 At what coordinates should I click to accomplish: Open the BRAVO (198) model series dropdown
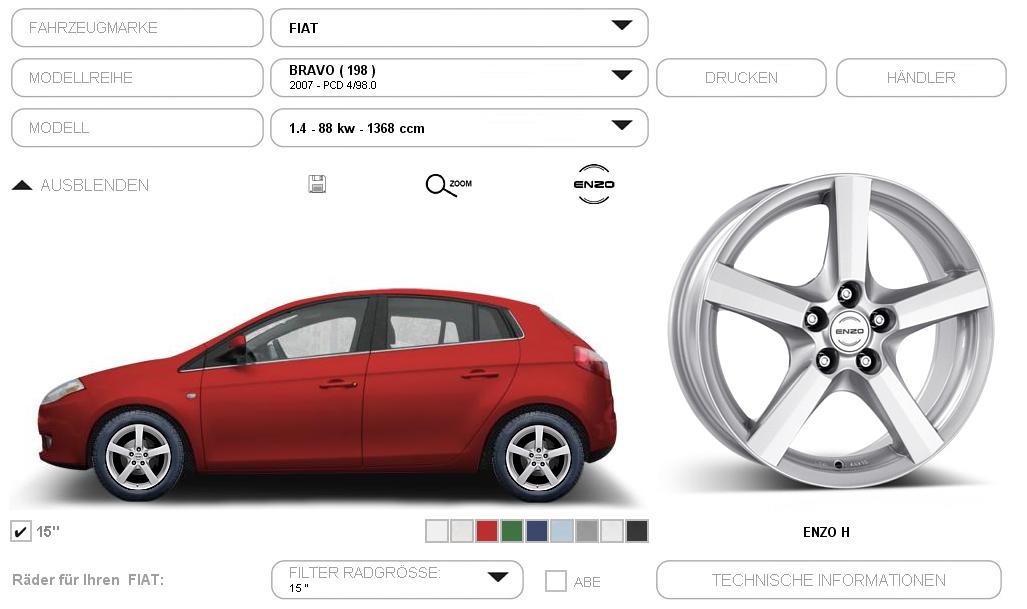459,77
